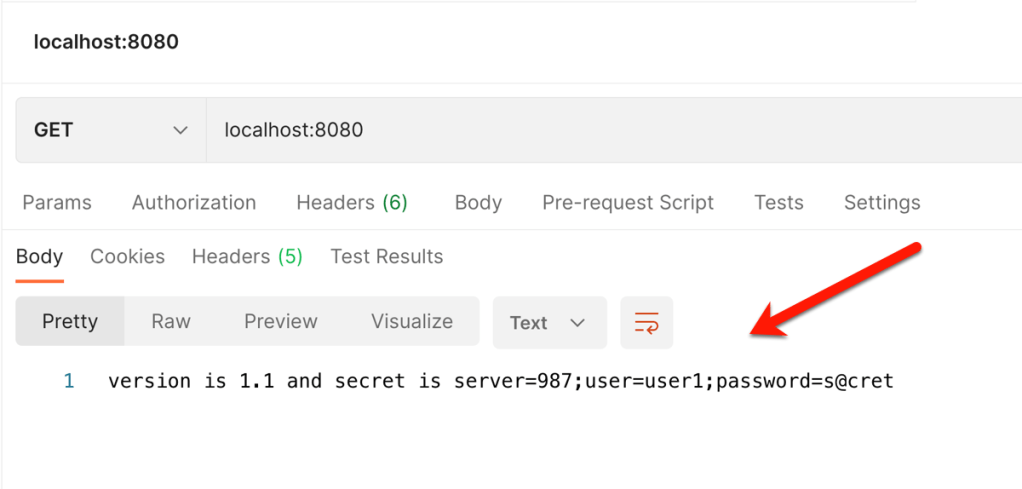Open the GET method dropdown
The image size is (1022, 489).
110,130
